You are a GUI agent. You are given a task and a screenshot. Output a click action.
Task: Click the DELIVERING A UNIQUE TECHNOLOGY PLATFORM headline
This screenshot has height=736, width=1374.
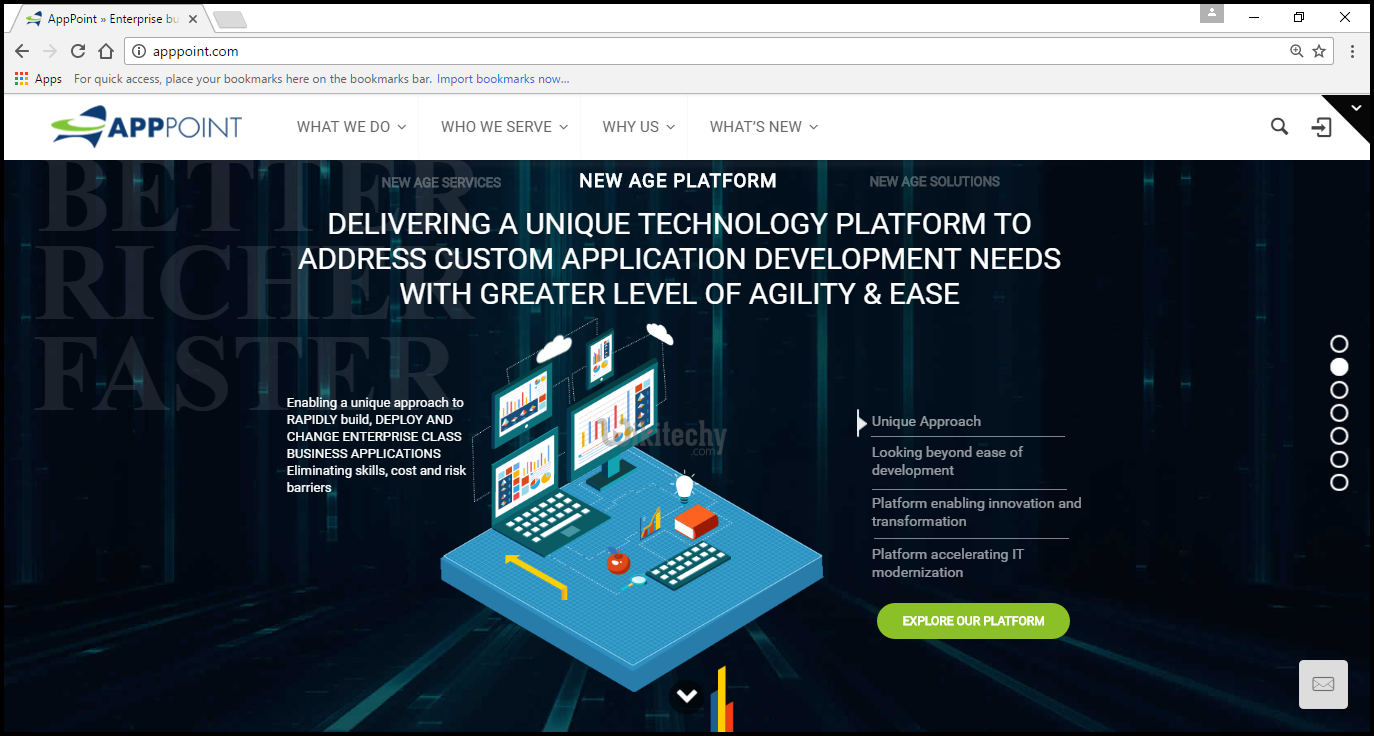pos(680,259)
